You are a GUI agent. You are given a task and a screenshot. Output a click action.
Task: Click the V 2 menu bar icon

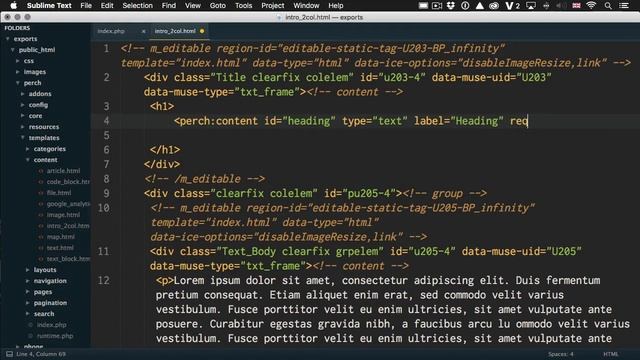pos(512,5)
